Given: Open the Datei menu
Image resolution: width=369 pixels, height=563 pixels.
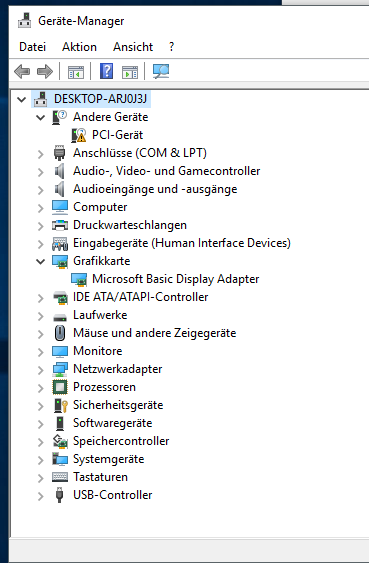Looking at the screenshot, I should 32,47.
